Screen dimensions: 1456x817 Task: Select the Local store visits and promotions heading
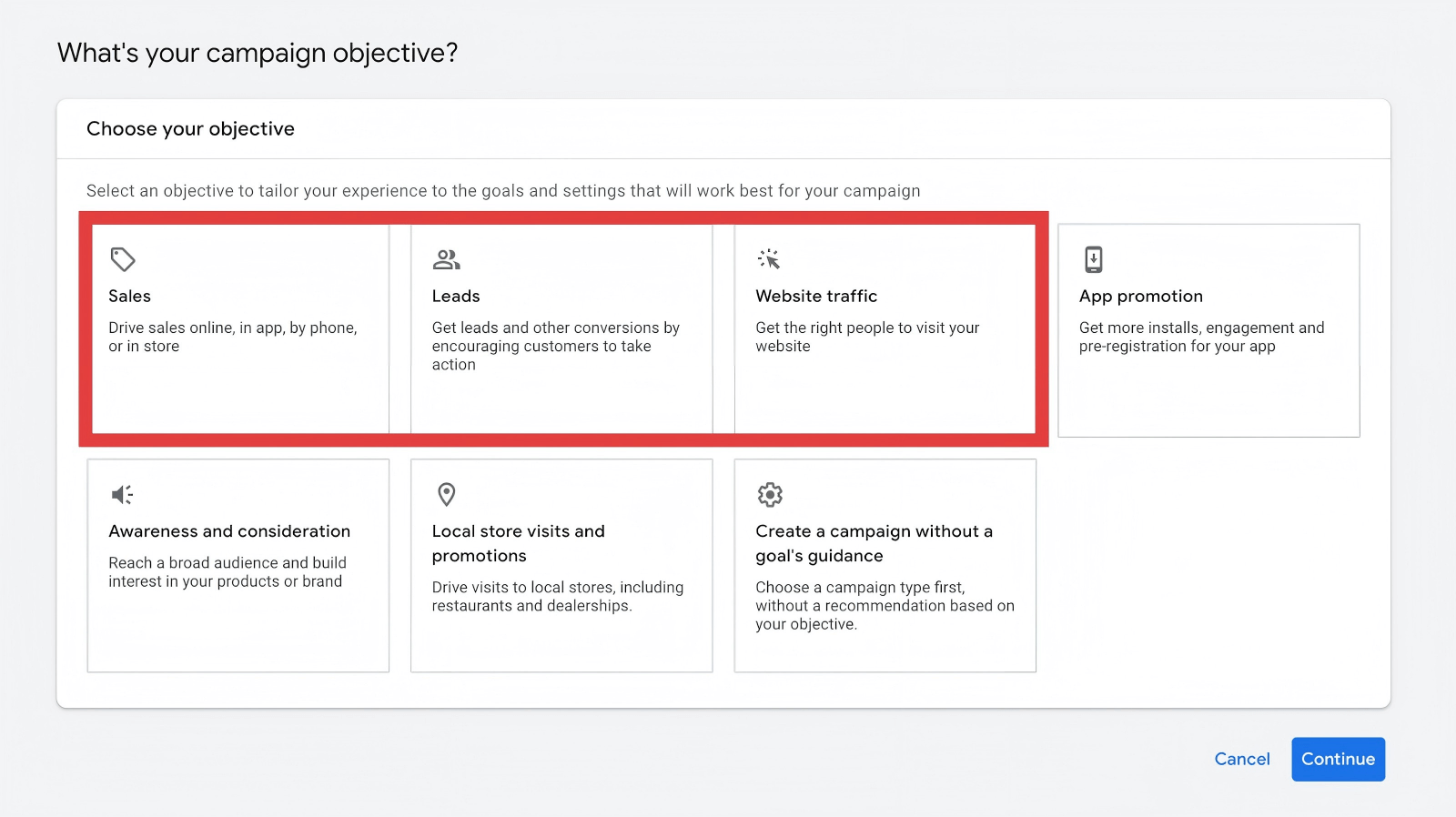(518, 543)
